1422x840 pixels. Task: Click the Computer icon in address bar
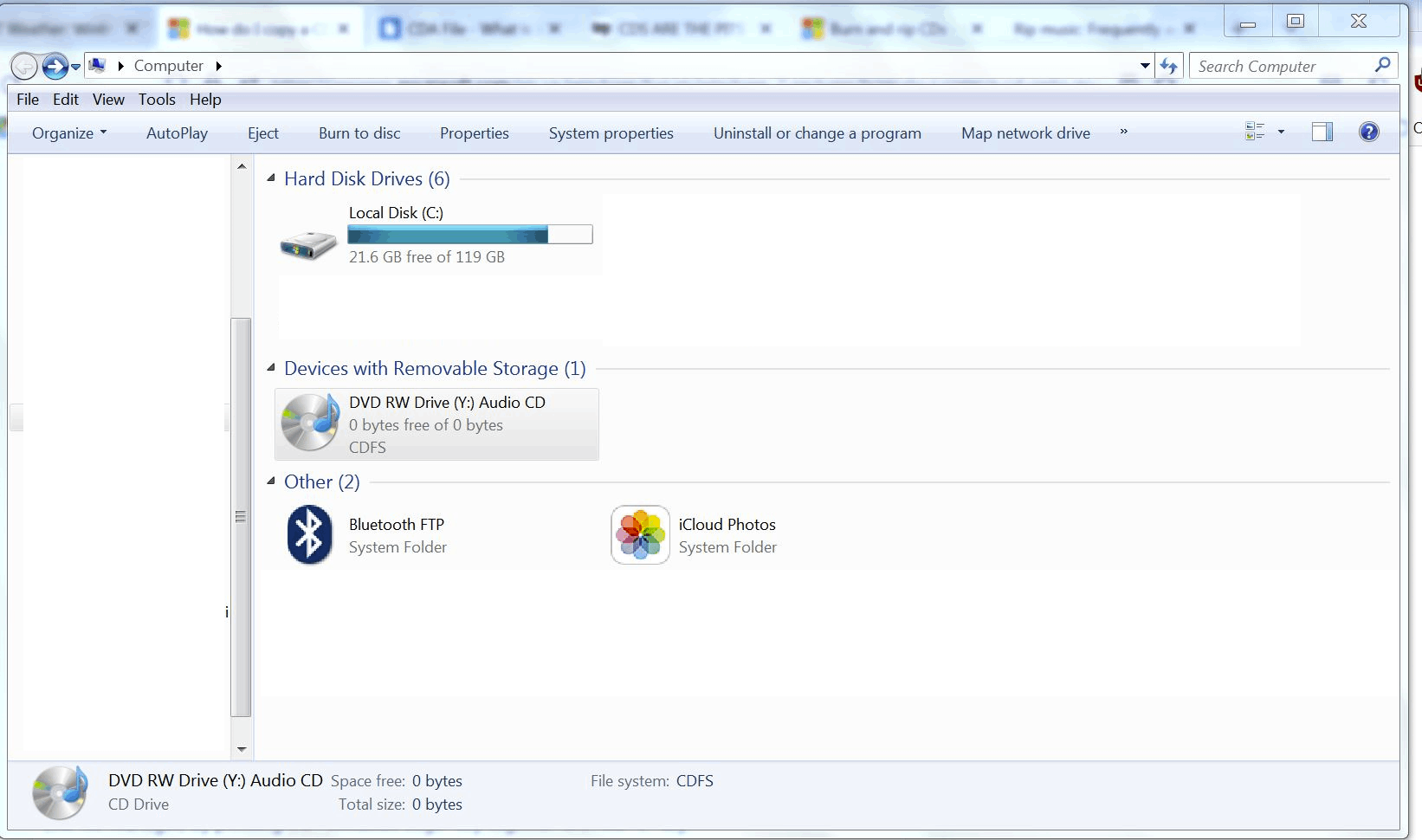pyautogui.click(x=97, y=66)
